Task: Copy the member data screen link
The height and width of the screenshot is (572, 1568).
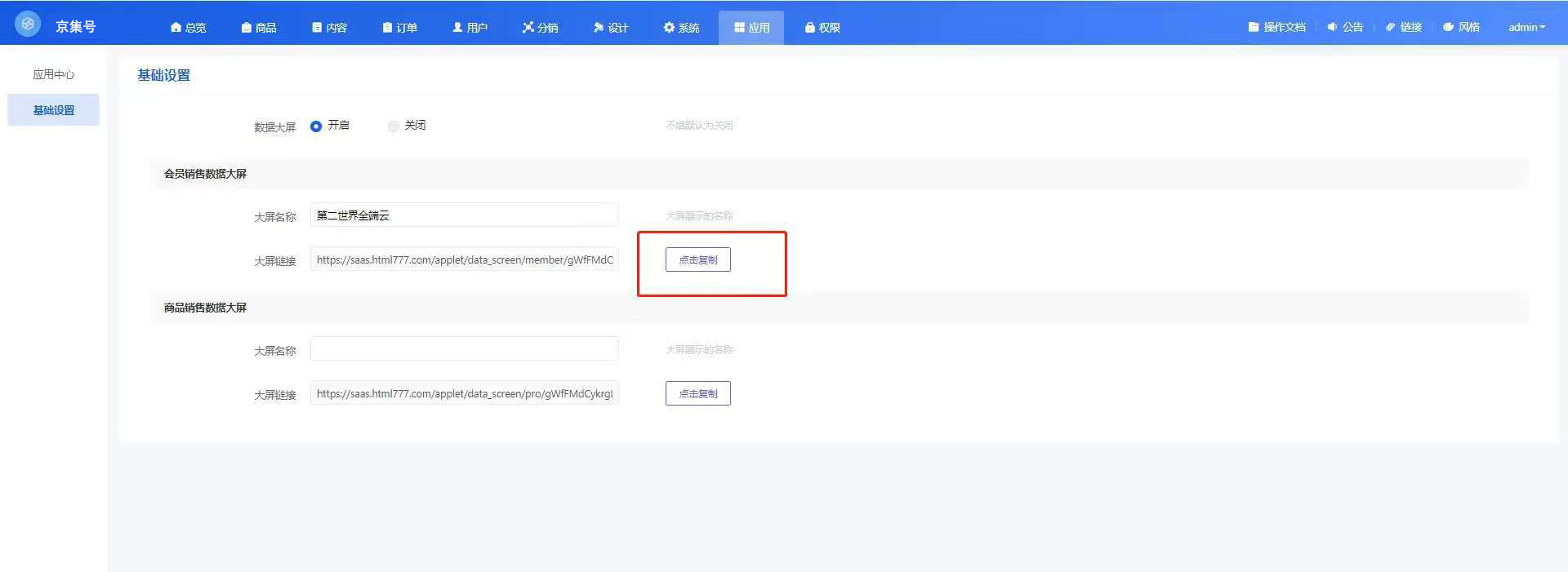Action: (697, 260)
